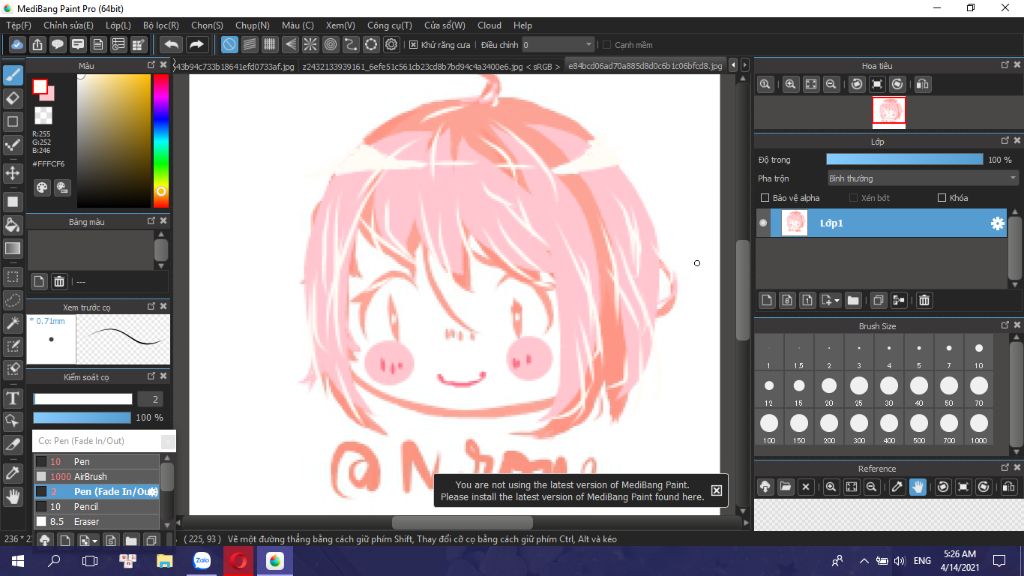Viewport: 1024px width, 576px height.
Task: Open the Công cụ(T) menu
Action: pos(390,25)
